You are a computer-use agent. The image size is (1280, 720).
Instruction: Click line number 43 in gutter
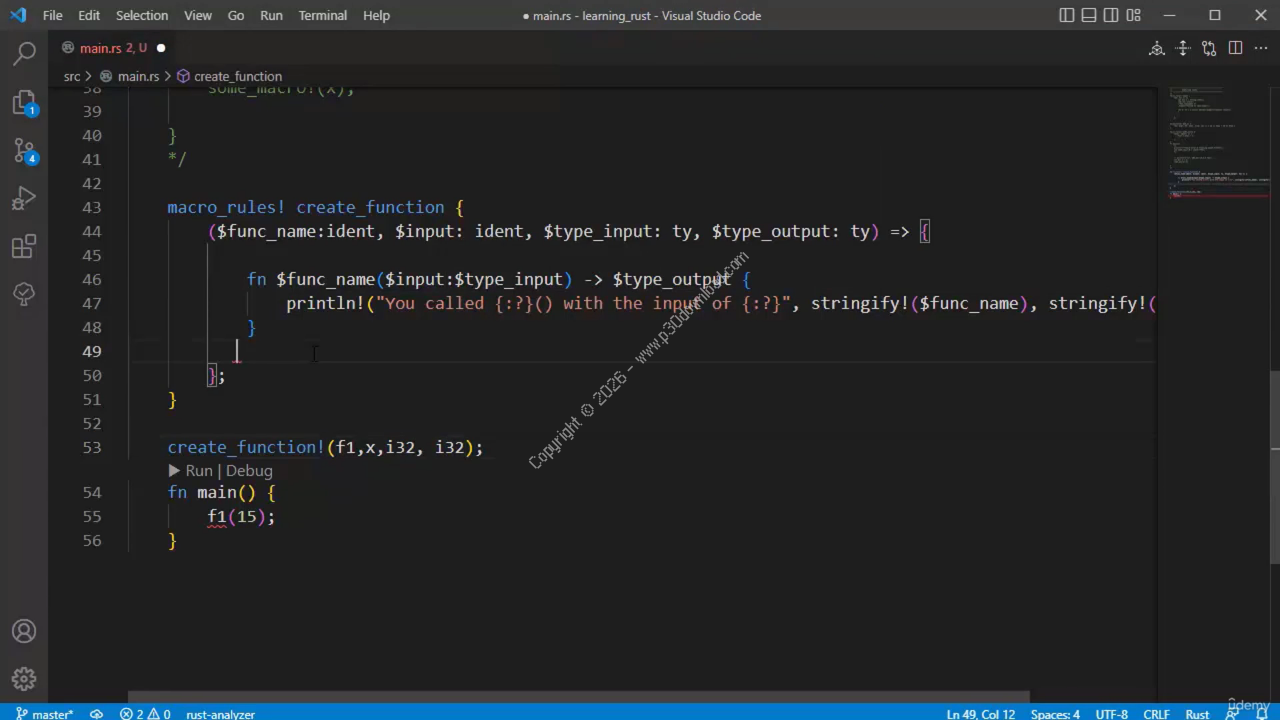pos(92,208)
